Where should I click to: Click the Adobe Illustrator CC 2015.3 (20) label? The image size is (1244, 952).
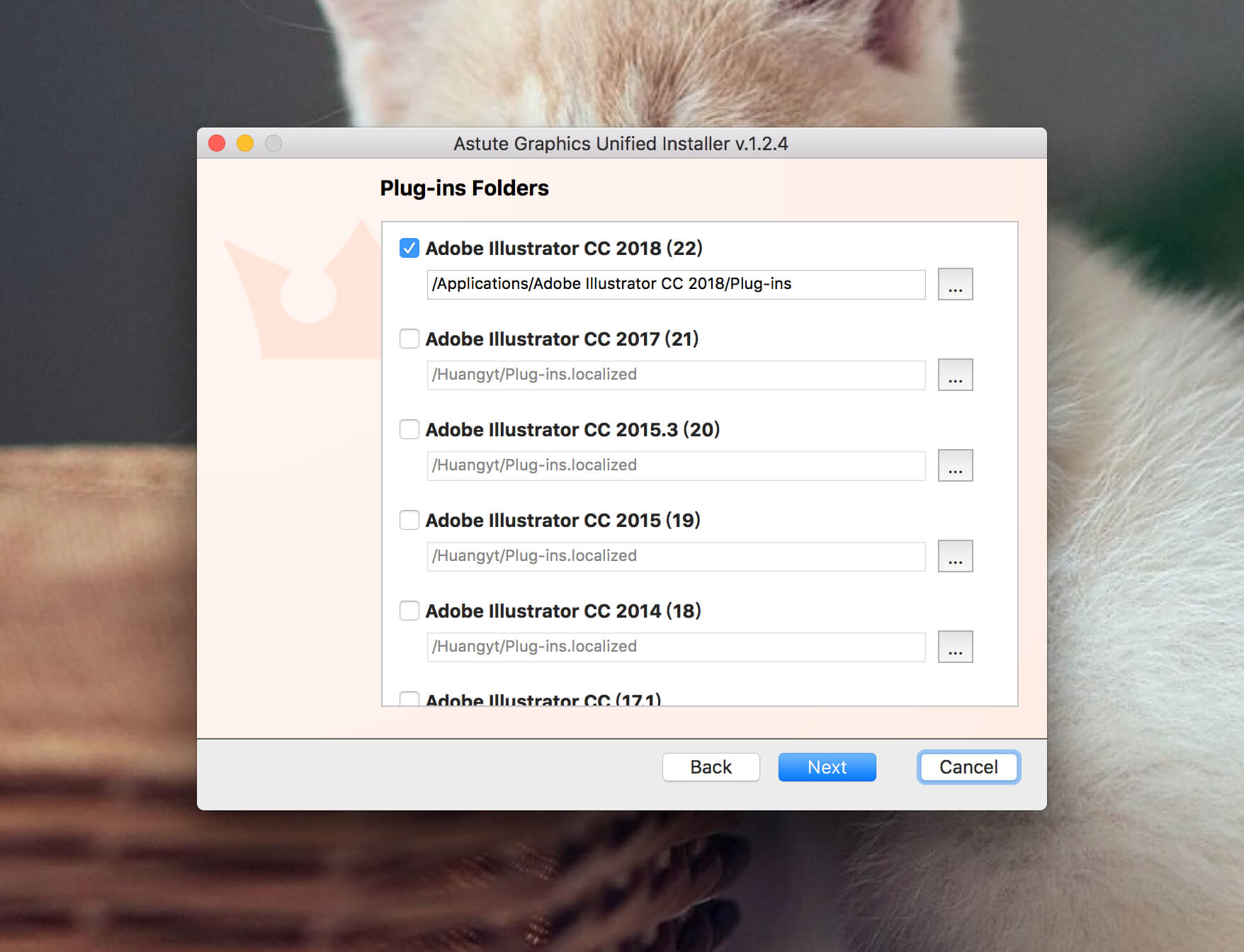572,430
